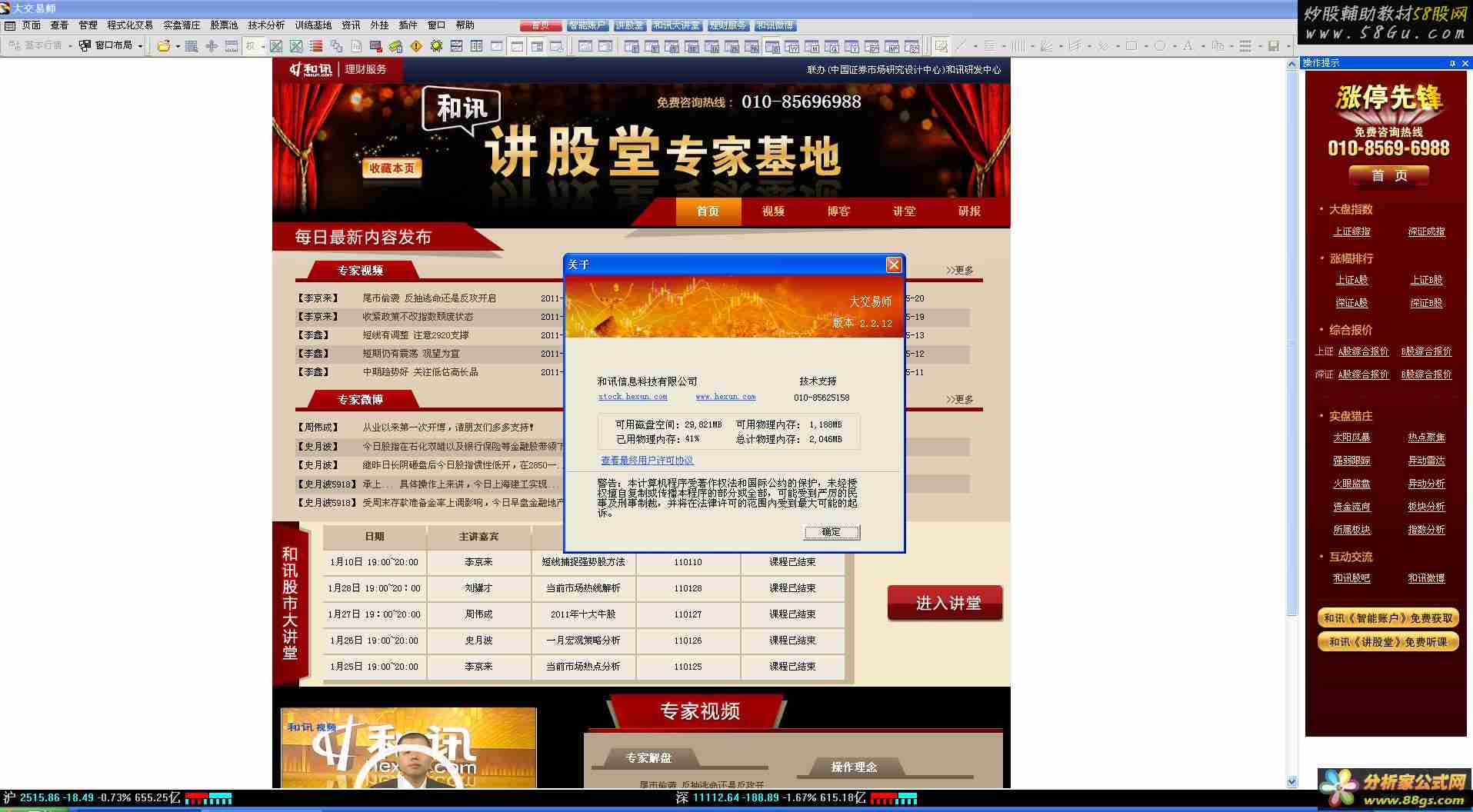This screenshot has width=1473, height=812.
Task: Expand the line tool dropdown arrow
Action: coord(976,46)
